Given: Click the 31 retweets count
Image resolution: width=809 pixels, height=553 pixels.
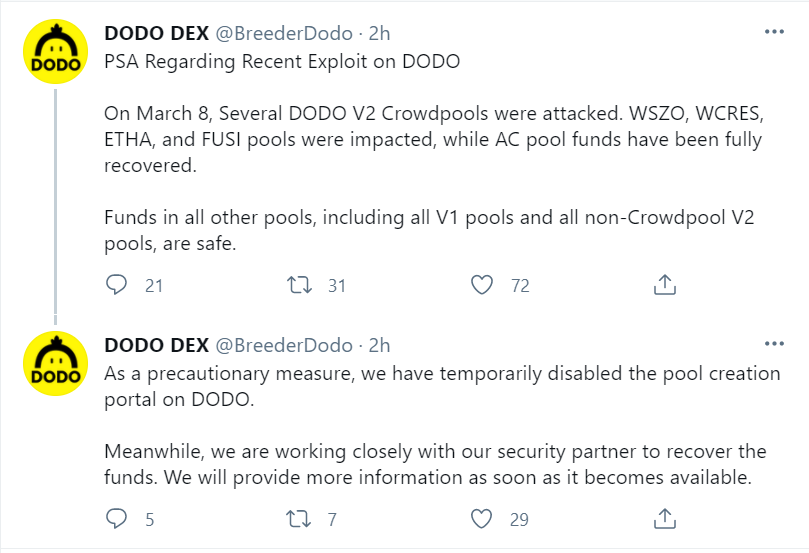Looking at the screenshot, I should (x=336, y=286).
